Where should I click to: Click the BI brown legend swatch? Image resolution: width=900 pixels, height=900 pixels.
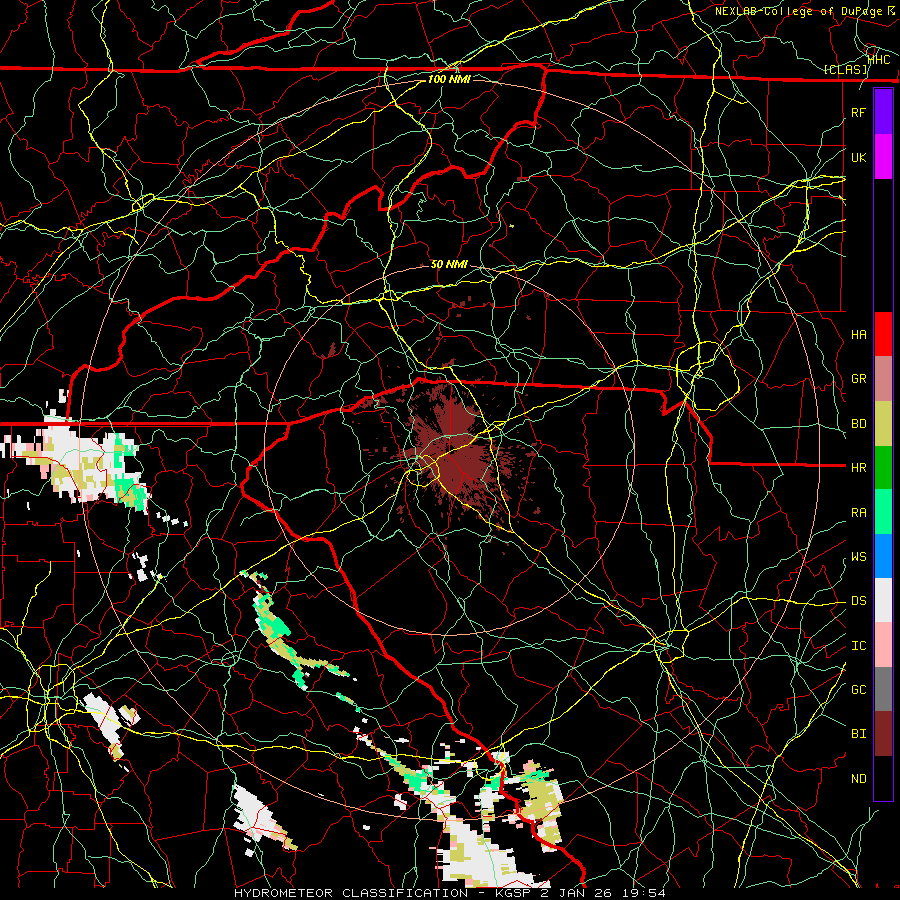pos(883,734)
